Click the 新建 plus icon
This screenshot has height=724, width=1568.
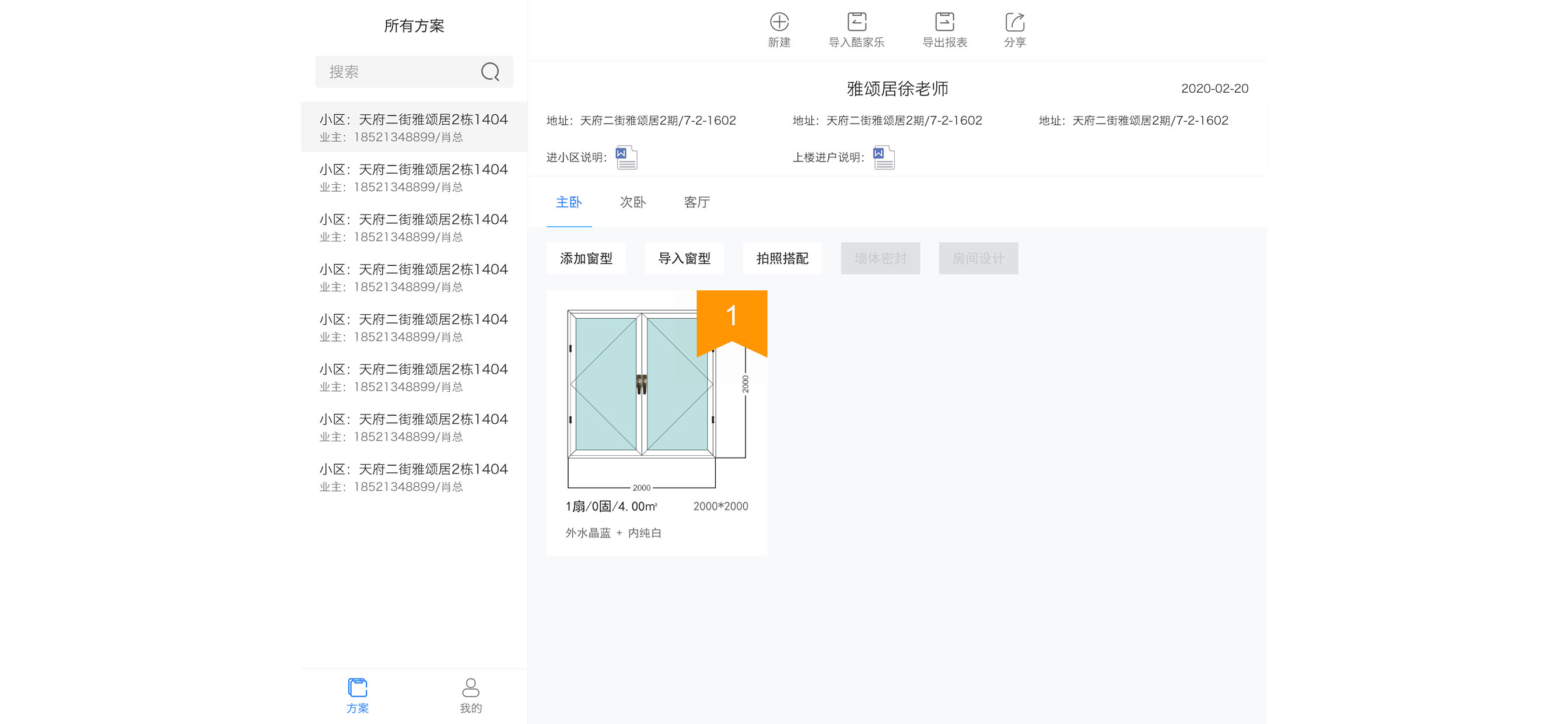click(779, 23)
